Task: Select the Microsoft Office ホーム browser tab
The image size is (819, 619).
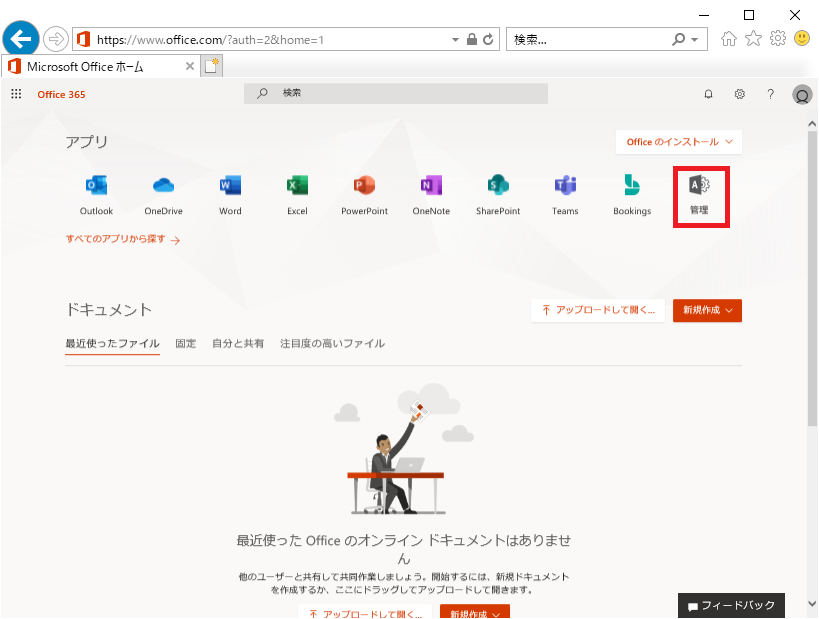Action: [x=101, y=66]
